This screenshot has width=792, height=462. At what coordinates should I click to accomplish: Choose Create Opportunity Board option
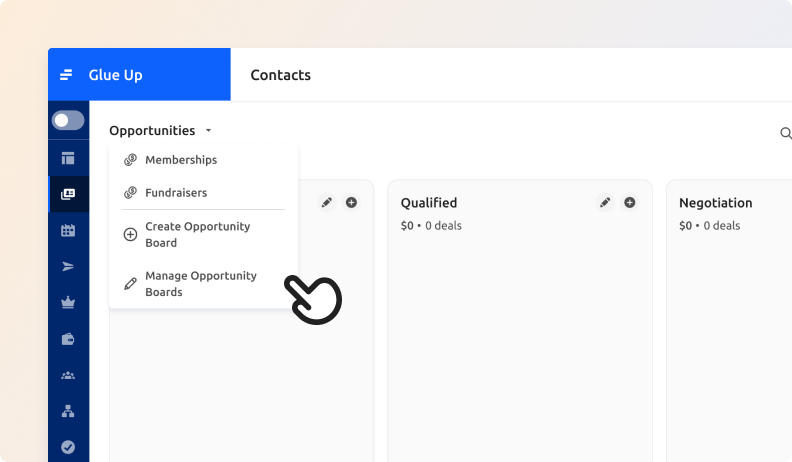(x=197, y=234)
